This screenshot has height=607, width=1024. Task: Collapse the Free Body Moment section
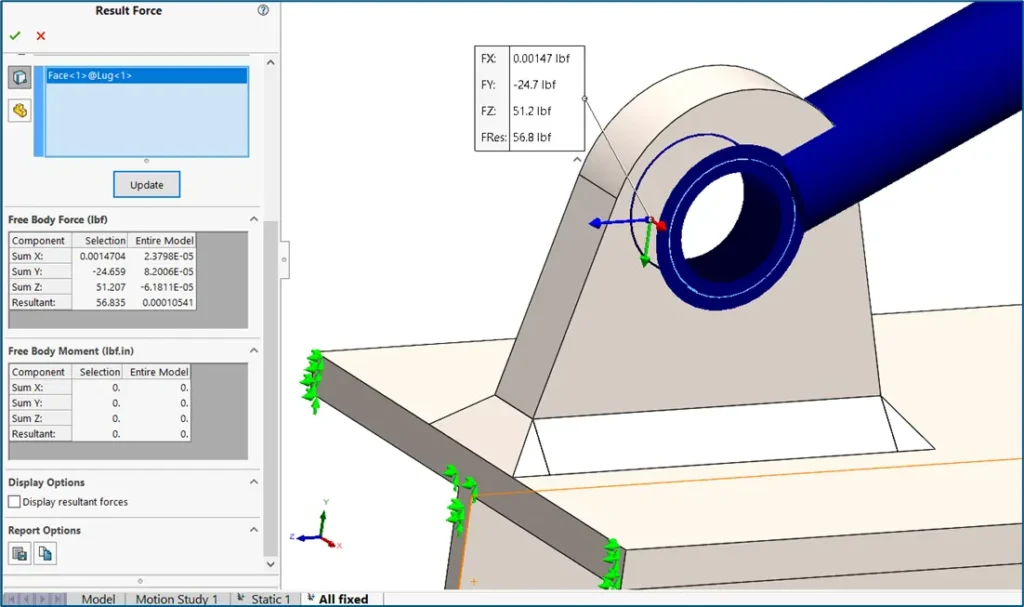pyautogui.click(x=254, y=350)
